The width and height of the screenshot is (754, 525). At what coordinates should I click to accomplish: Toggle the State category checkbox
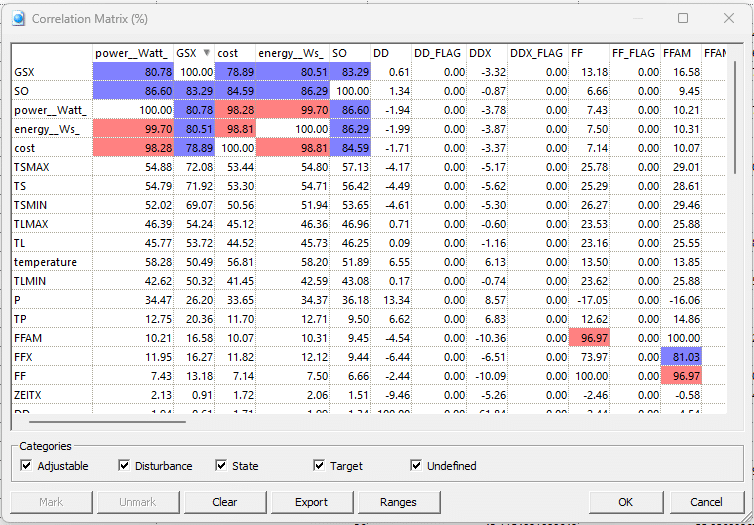pyautogui.click(x=221, y=466)
